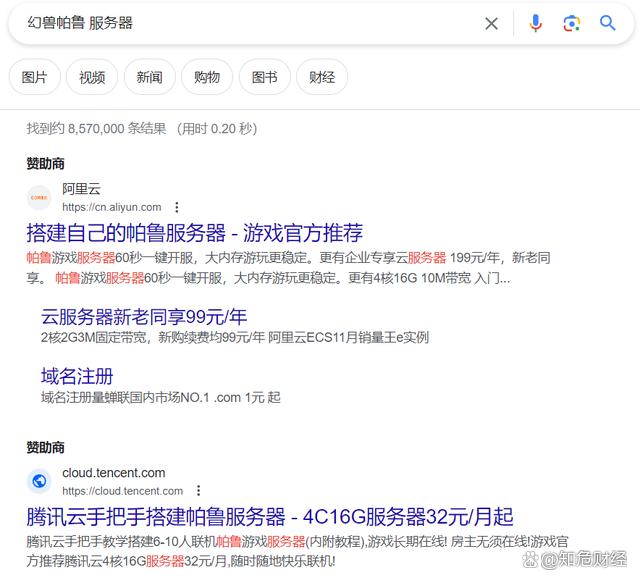Click the 阿里云 site name

[81, 189]
